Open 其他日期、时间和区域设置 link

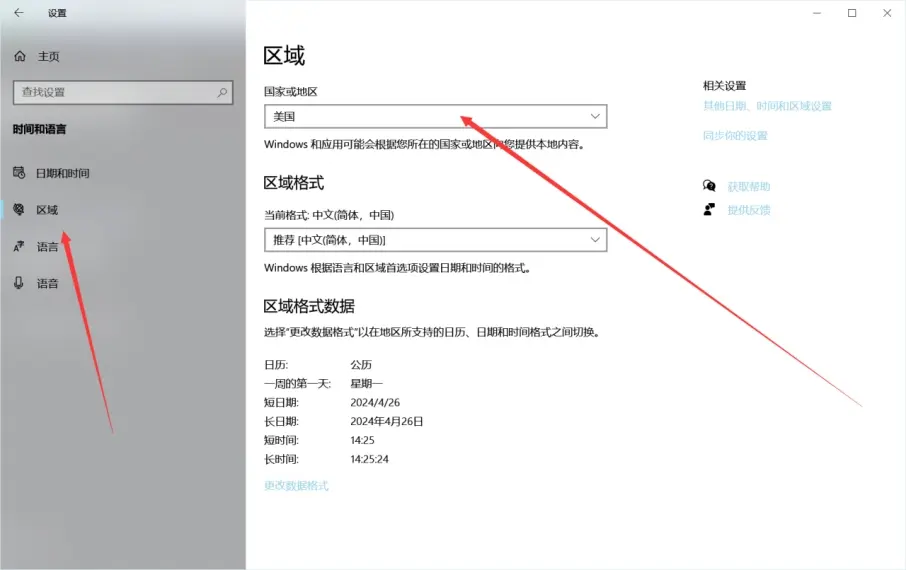(x=767, y=106)
